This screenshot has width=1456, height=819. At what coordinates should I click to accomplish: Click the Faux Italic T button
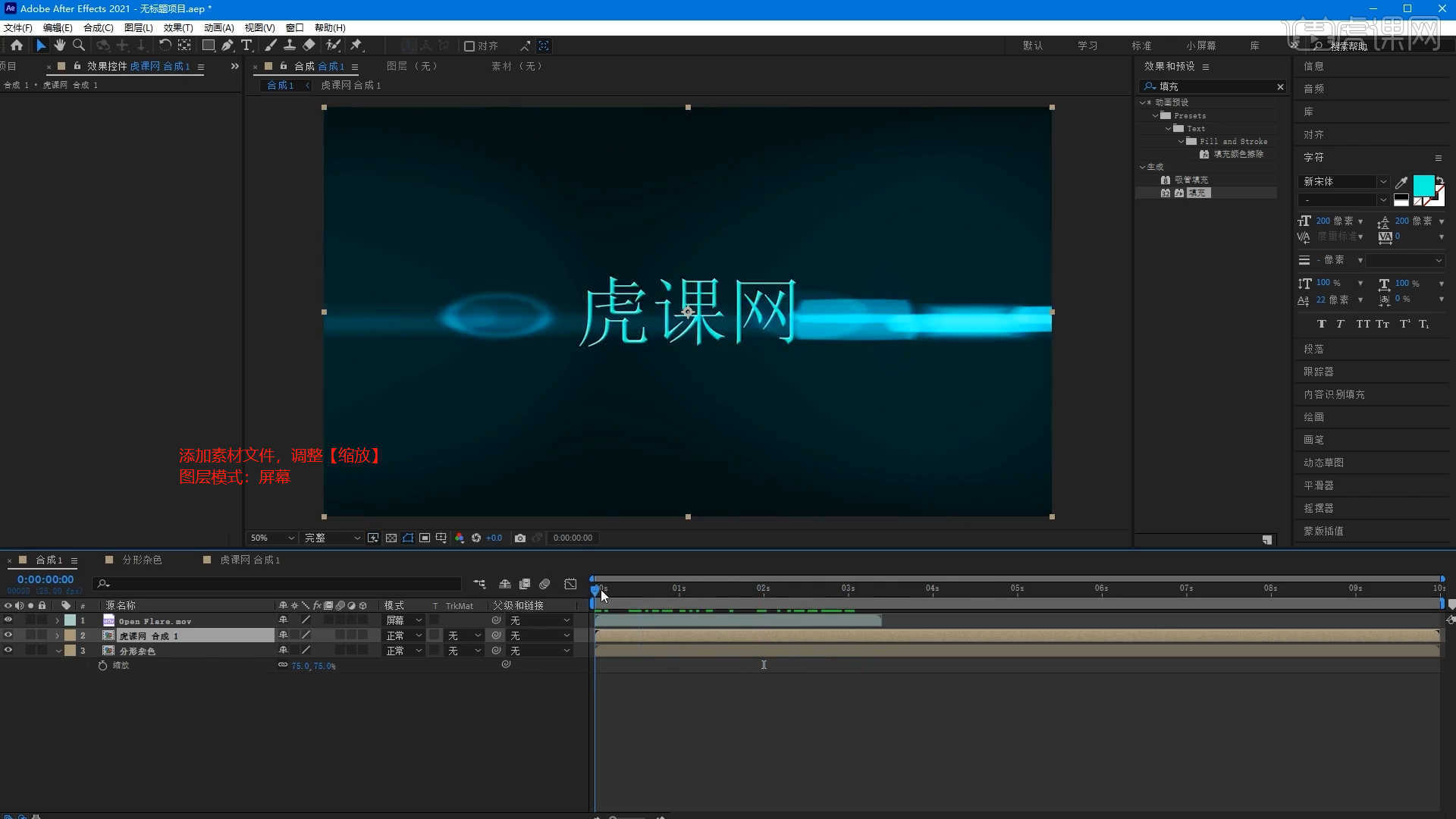tap(1340, 324)
